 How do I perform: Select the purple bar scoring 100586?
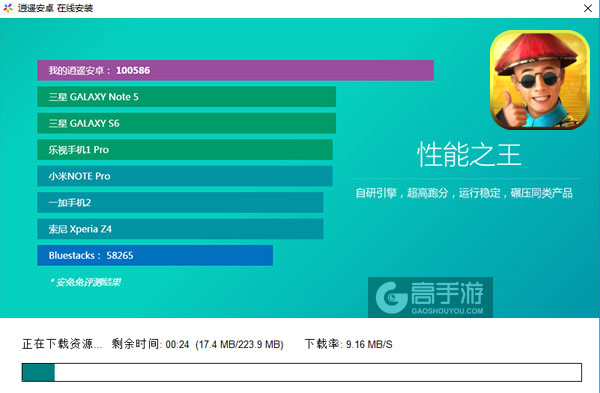pyautogui.click(x=235, y=70)
